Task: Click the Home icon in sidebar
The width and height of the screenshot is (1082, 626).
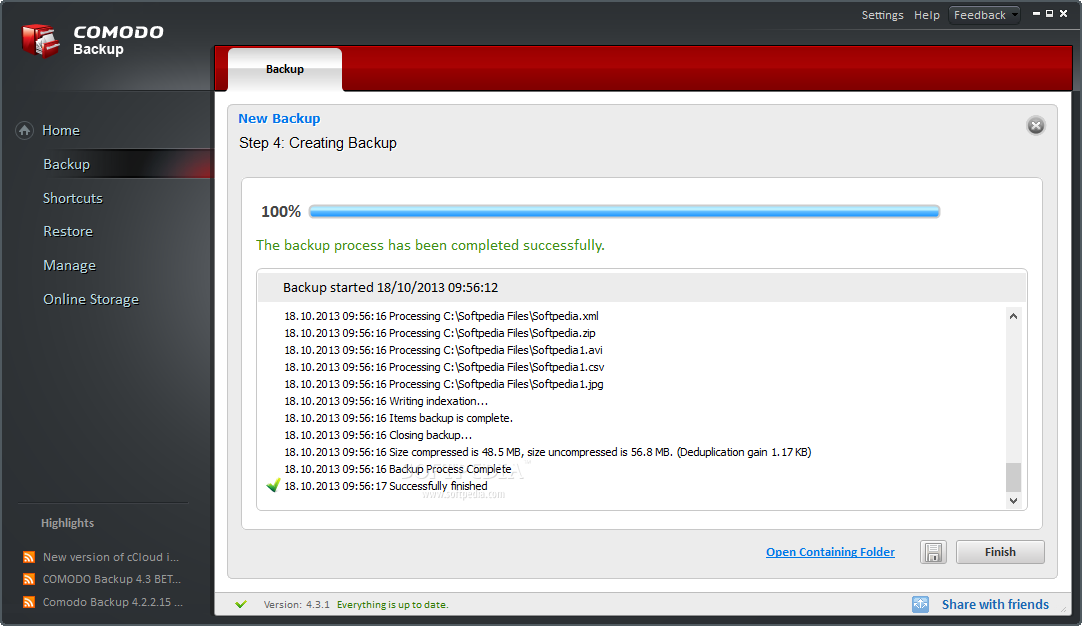Action: 24,130
